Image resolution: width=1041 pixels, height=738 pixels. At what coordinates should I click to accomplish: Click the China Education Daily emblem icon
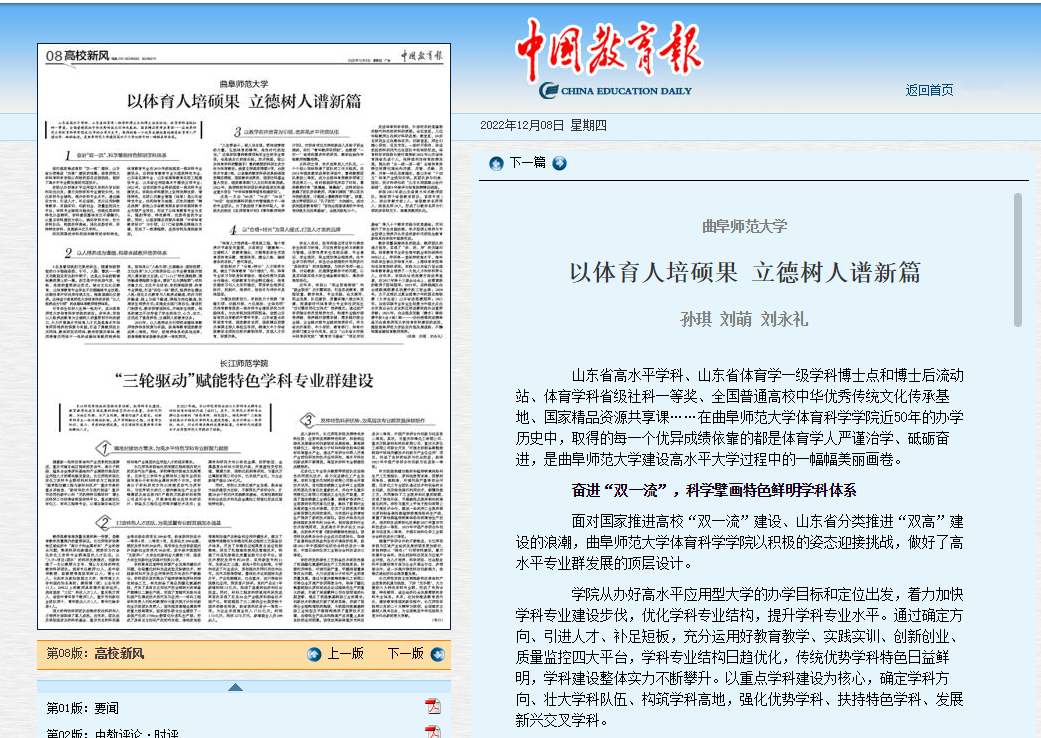click(549, 91)
